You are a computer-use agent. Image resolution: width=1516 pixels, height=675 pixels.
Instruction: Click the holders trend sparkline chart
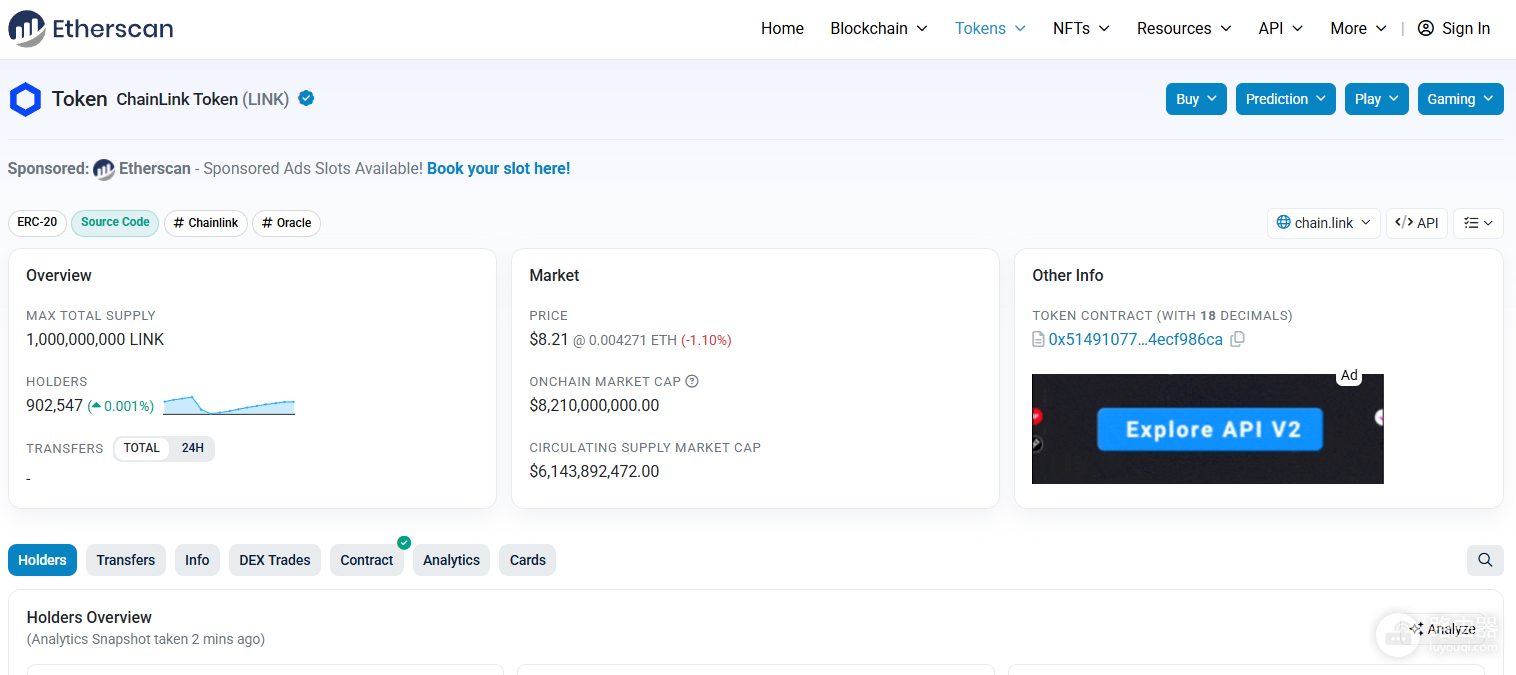(x=229, y=405)
